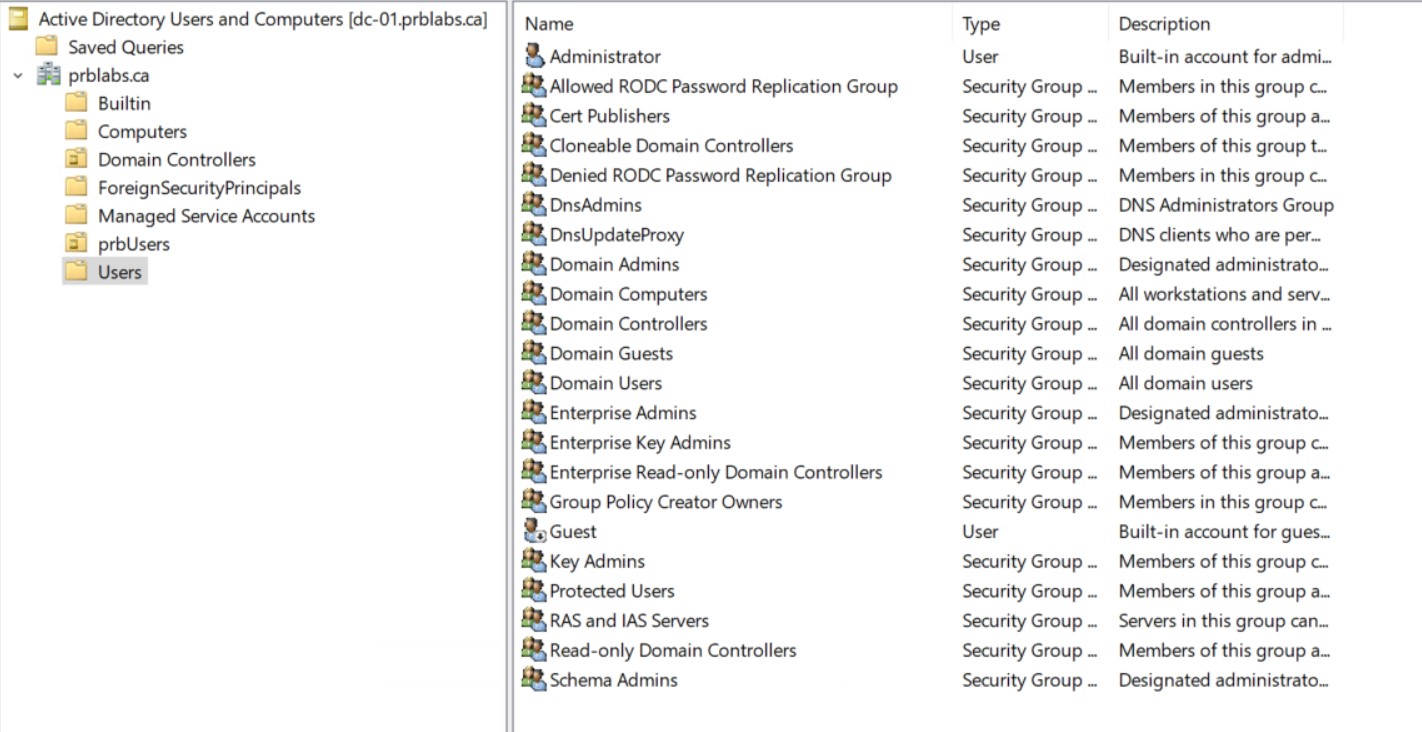
Task: Click the Enterprise Admins group icon
Action: (x=534, y=412)
